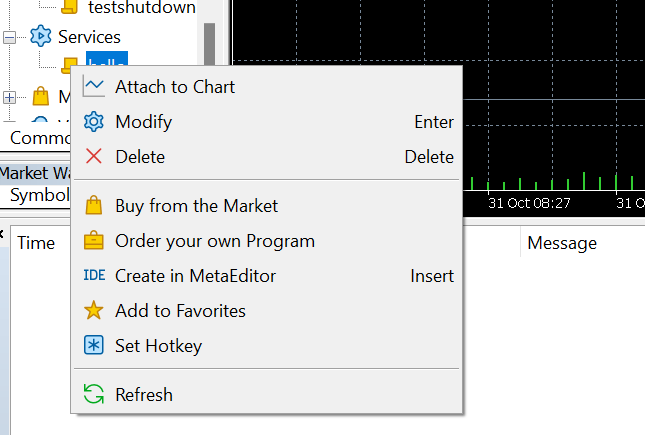
Task: Select the testshutdown script item
Action: [142, 7]
